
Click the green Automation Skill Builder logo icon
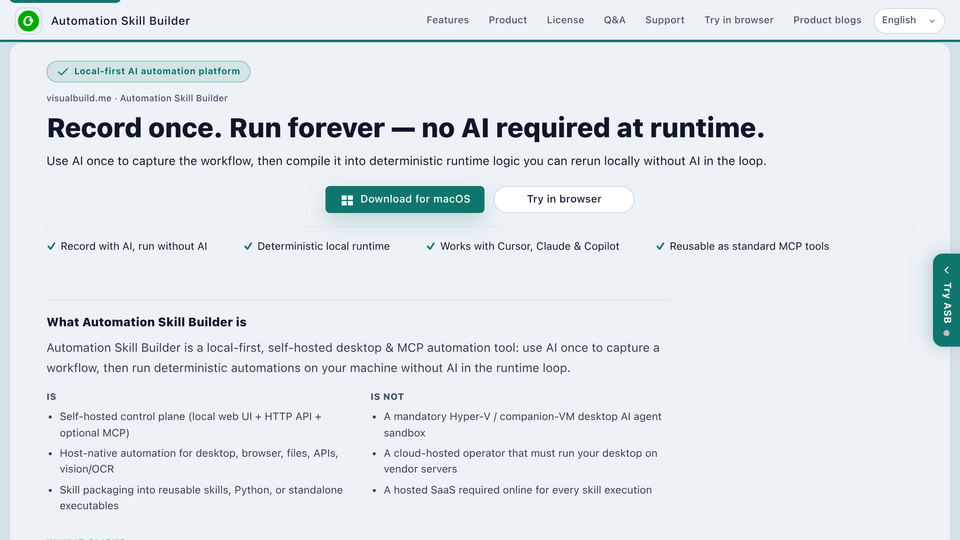point(28,21)
